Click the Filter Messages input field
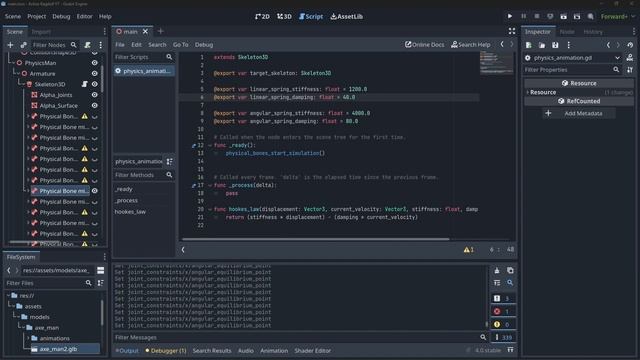 [300, 338]
